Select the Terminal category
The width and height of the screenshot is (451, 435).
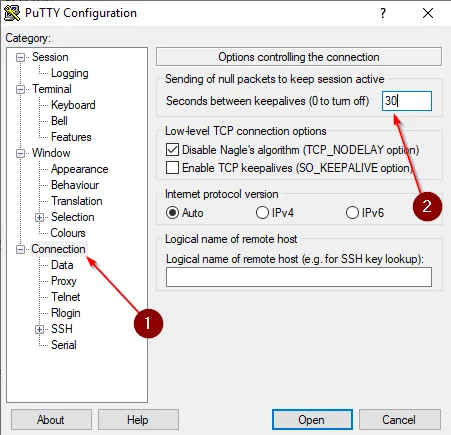coord(52,89)
